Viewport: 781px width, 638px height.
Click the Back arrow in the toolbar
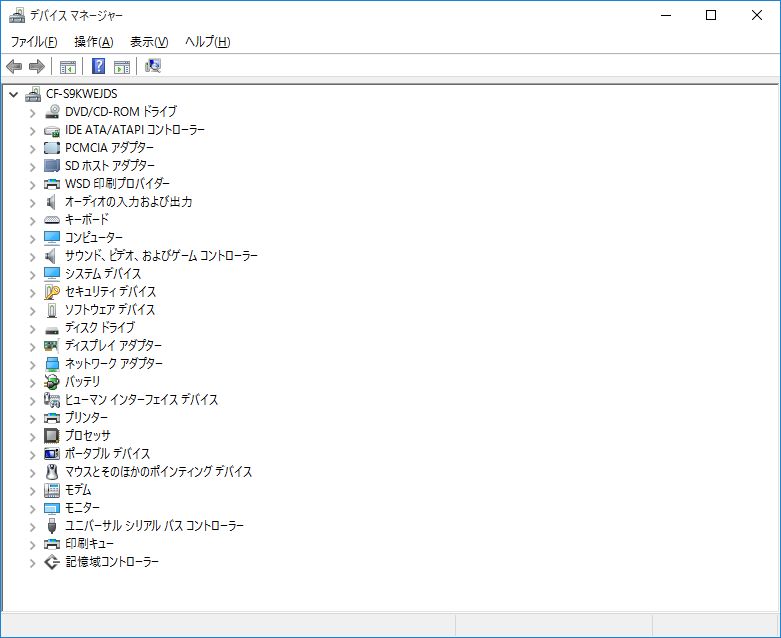click(x=14, y=66)
